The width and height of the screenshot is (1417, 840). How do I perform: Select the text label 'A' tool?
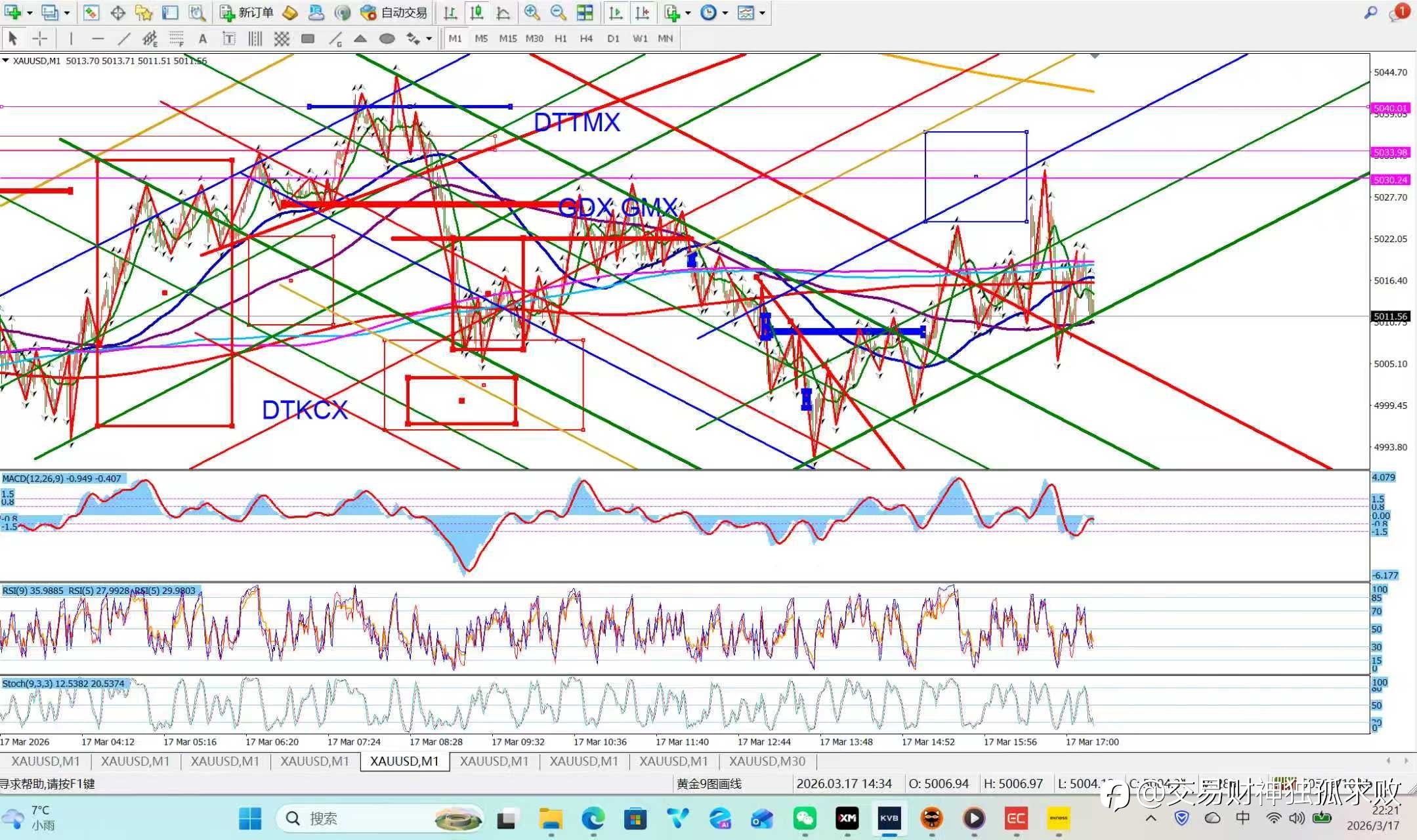click(202, 39)
